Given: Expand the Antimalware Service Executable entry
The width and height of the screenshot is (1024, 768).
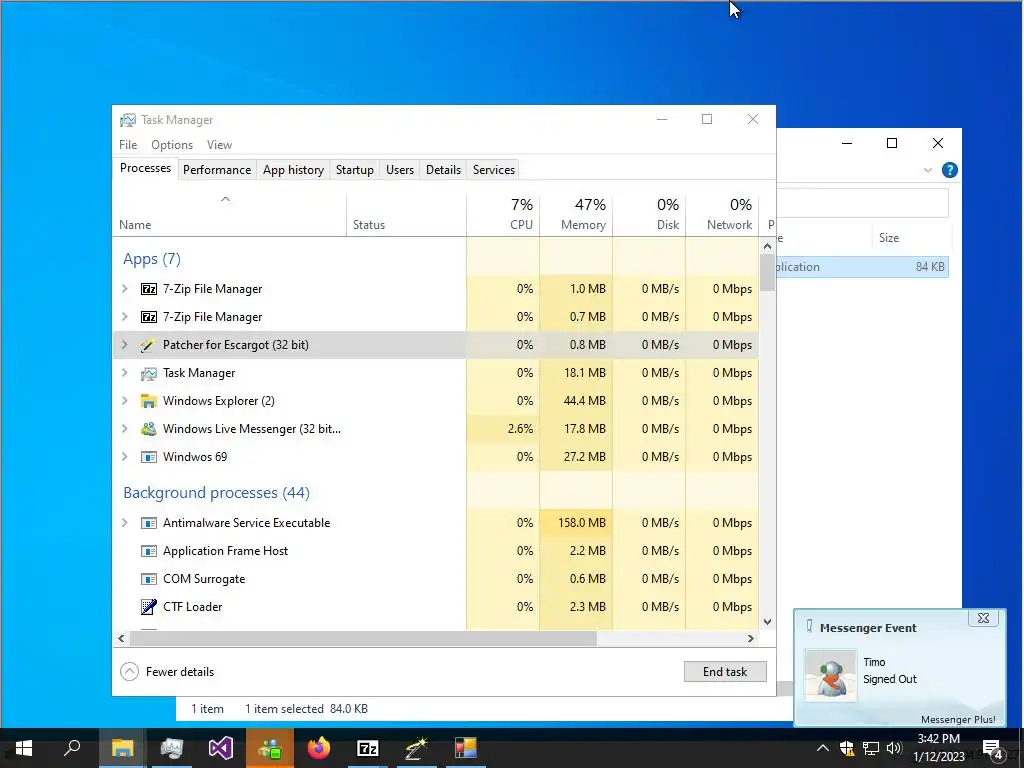Looking at the screenshot, I should pos(125,523).
